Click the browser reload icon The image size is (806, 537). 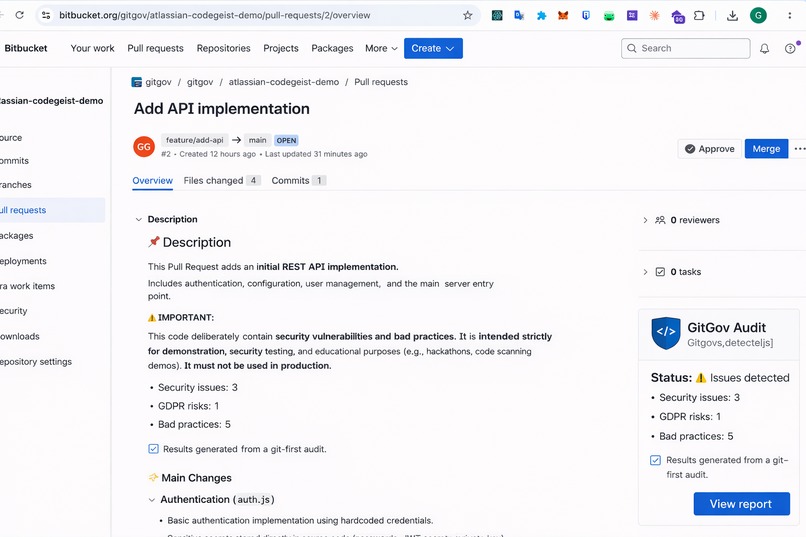click(x=20, y=15)
